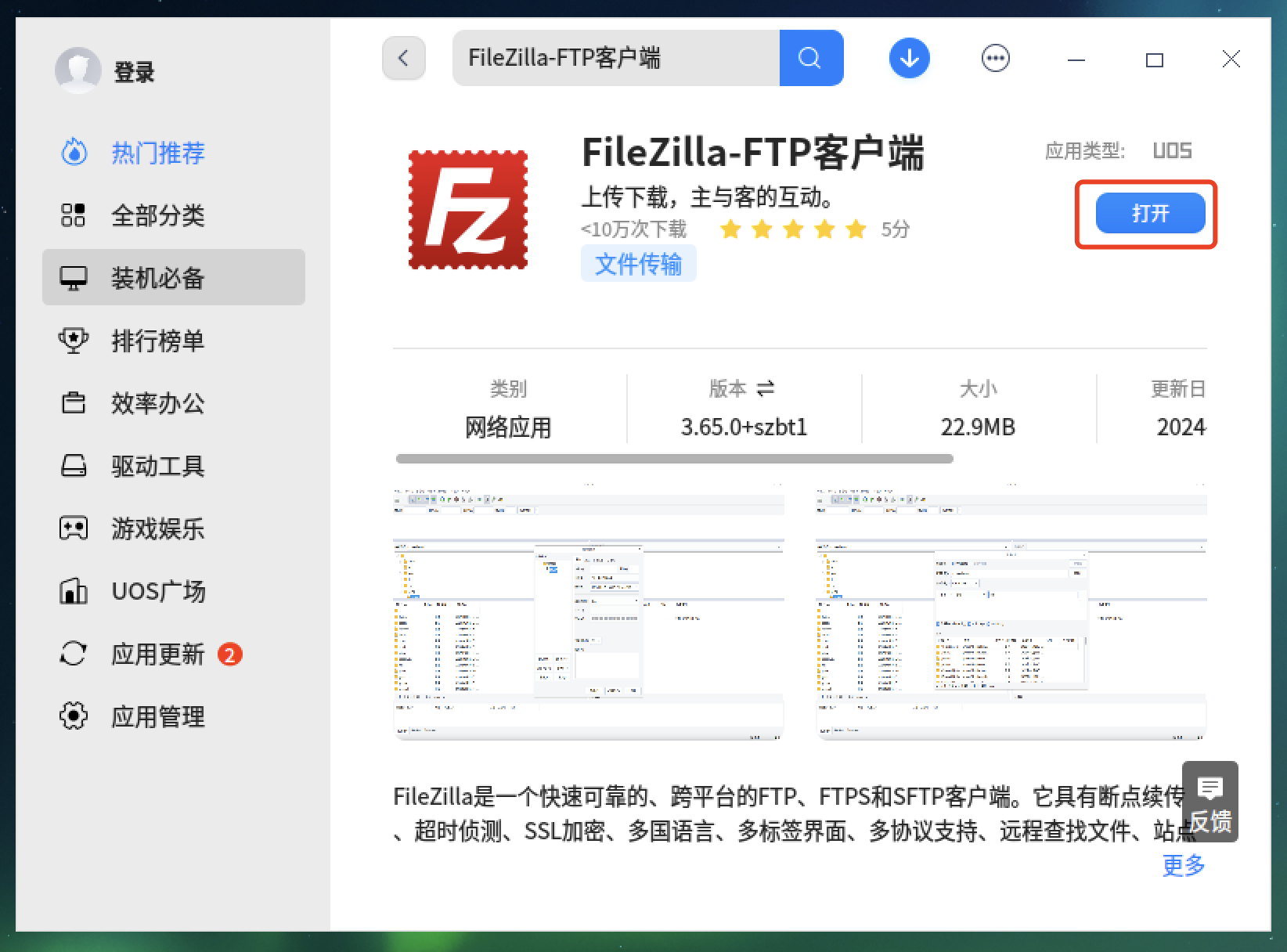
Task: Click the version switch arrows icon
Action: (x=766, y=388)
